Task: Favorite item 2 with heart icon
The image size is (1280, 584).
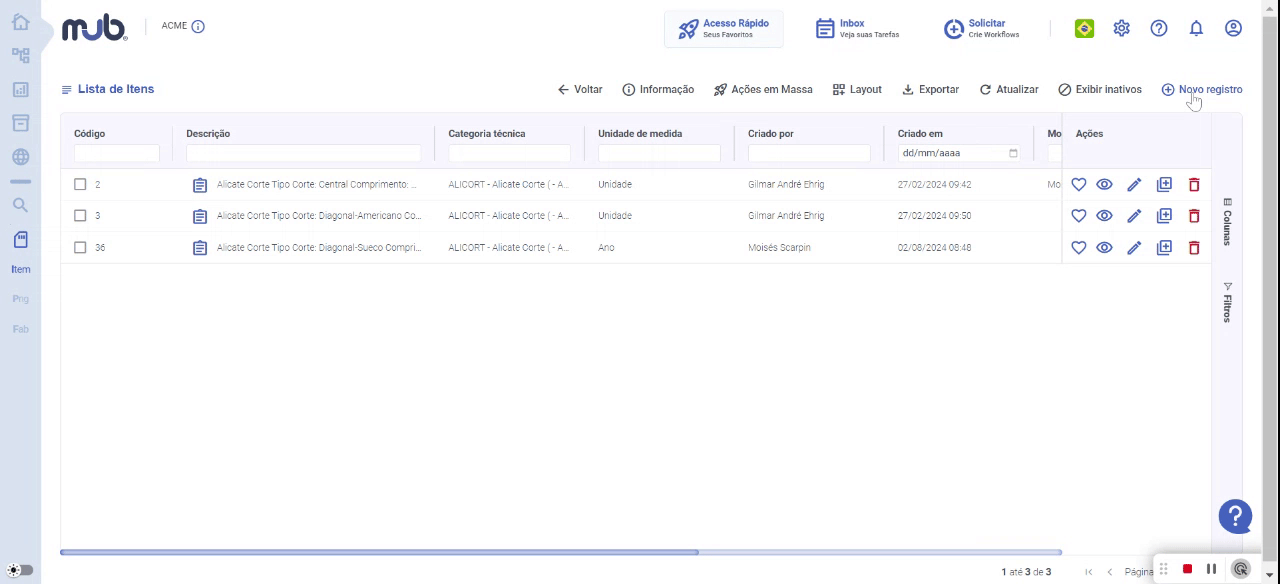Action: (1078, 185)
